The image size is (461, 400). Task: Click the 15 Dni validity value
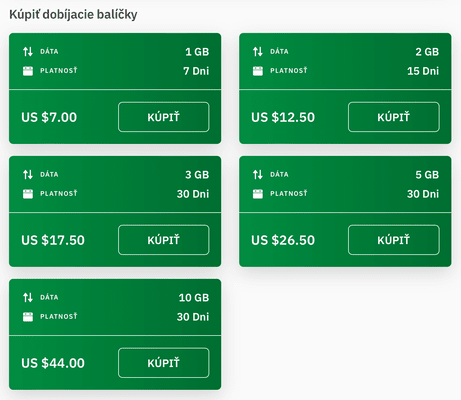point(423,71)
